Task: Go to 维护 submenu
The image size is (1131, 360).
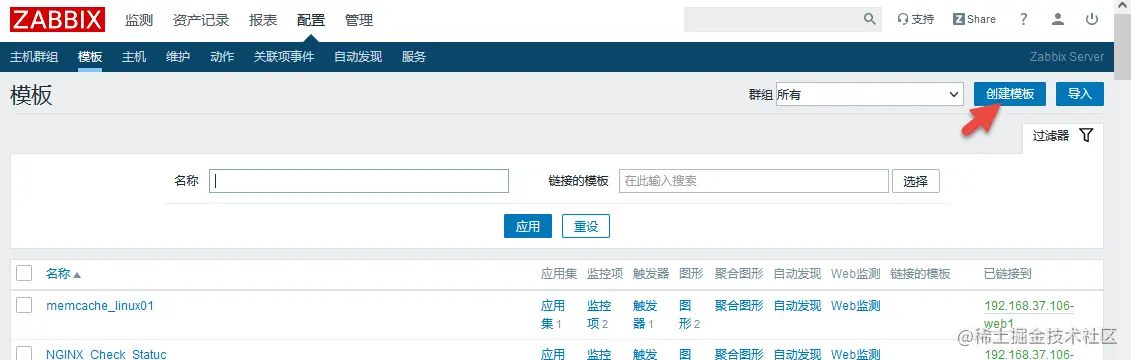Action: click(x=178, y=57)
